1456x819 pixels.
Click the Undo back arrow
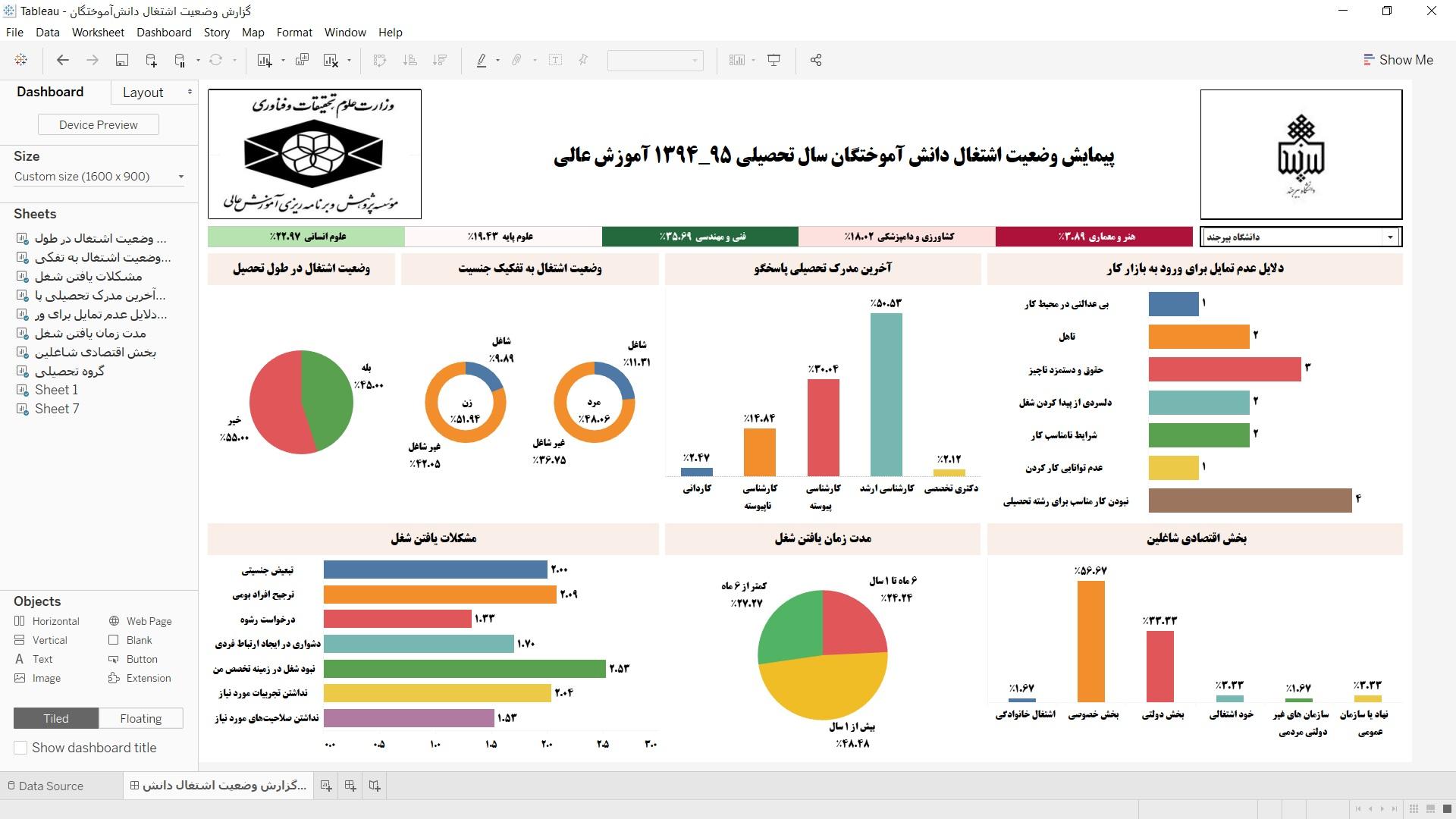tap(63, 60)
